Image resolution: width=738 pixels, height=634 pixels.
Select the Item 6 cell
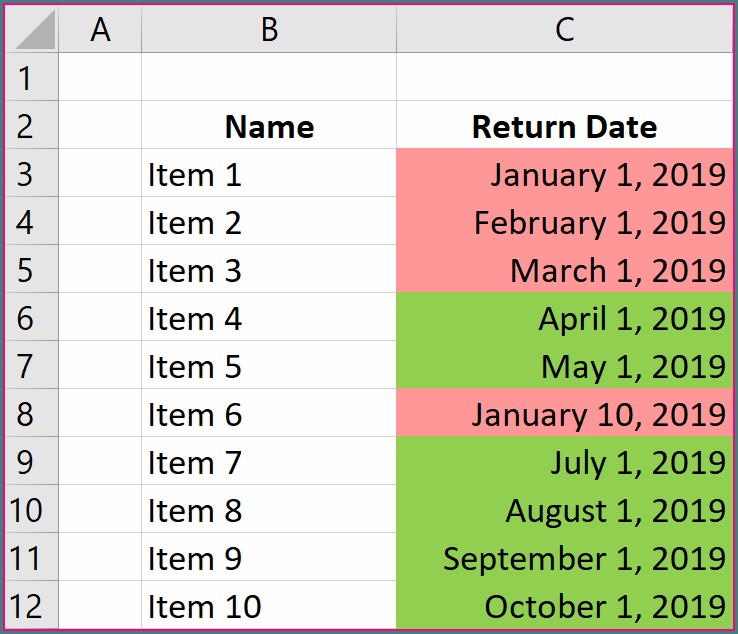268,414
